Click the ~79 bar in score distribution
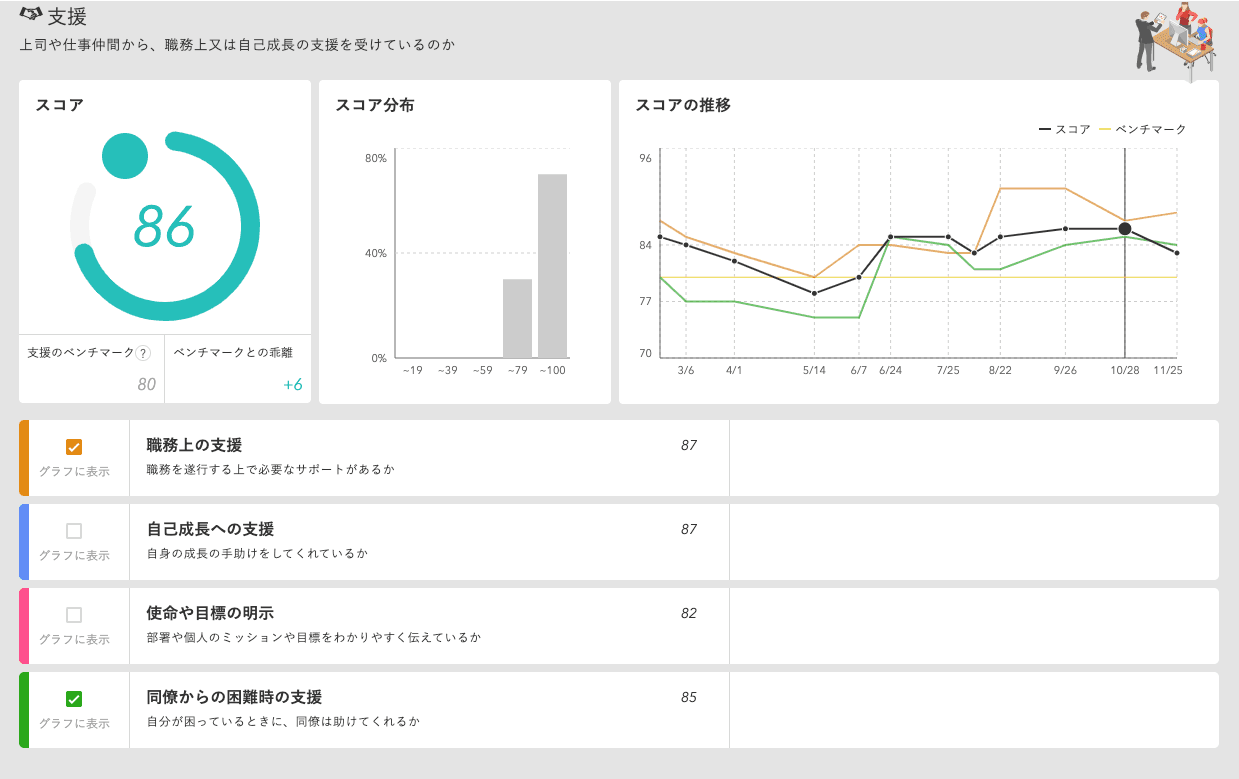The image size is (1239, 779). [517, 318]
